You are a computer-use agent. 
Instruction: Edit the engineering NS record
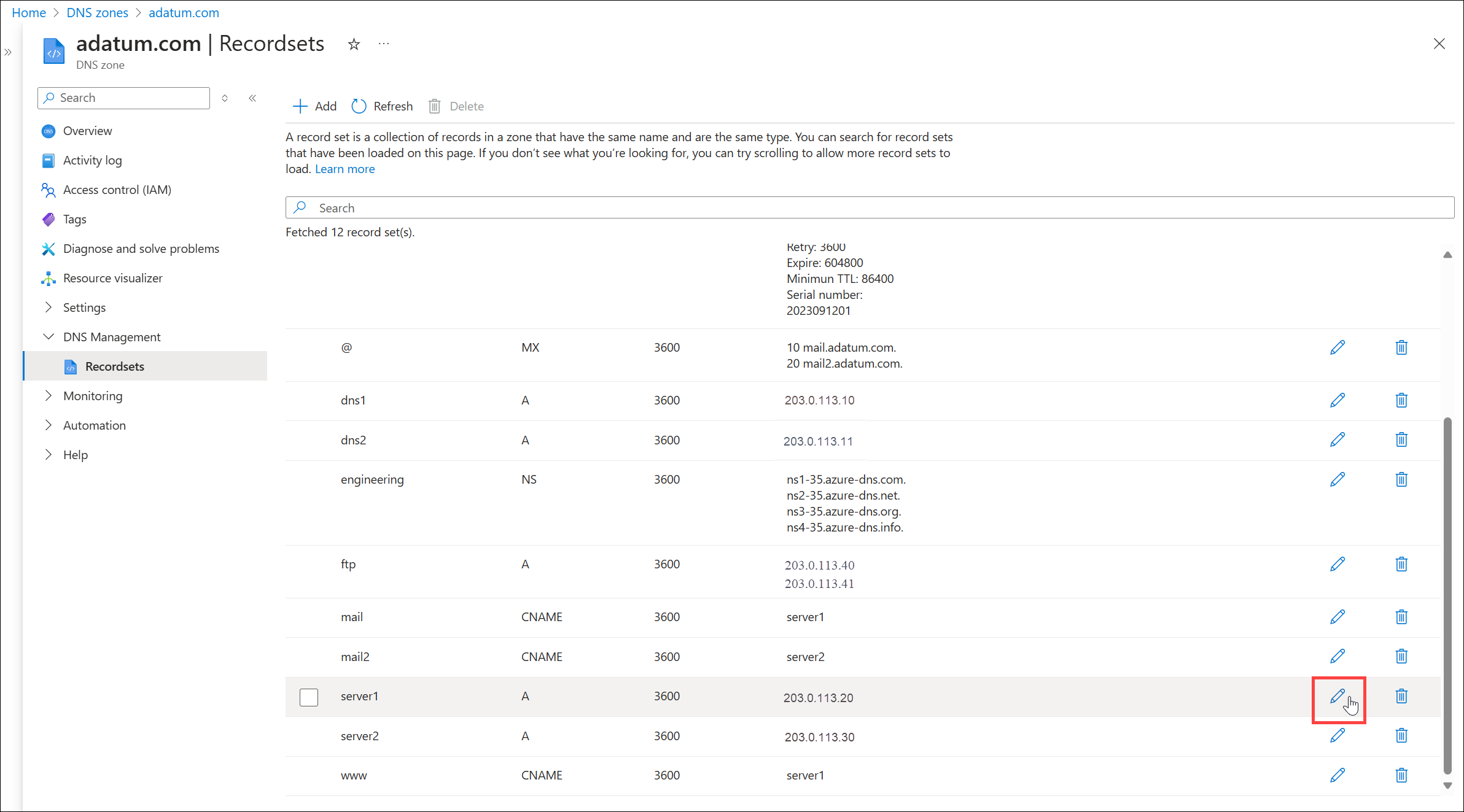coord(1337,479)
